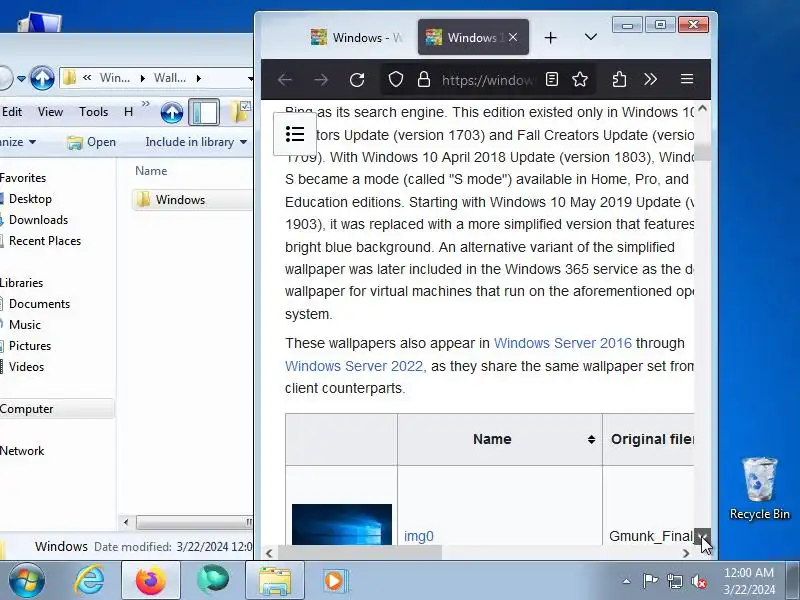Open Videos library
The height and width of the screenshot is (600, 800).
click(26, 366)
